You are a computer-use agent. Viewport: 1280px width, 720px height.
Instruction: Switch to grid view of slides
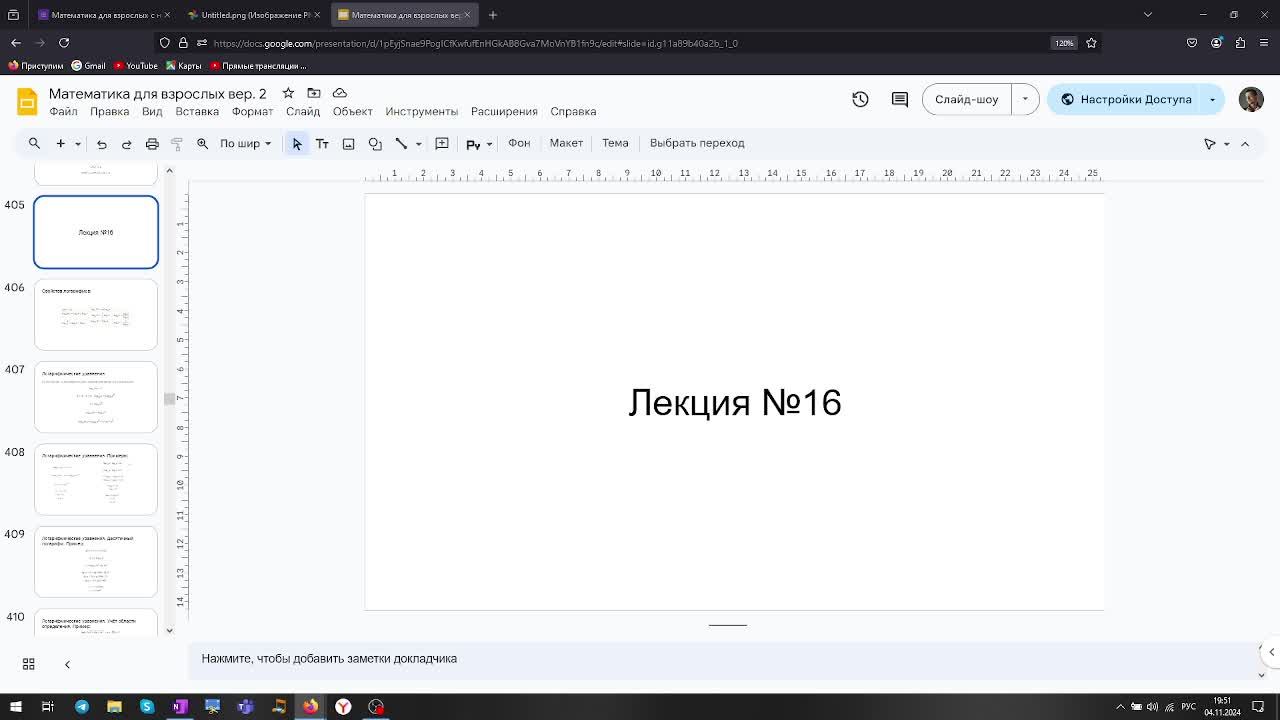click(x=28, y=664)
